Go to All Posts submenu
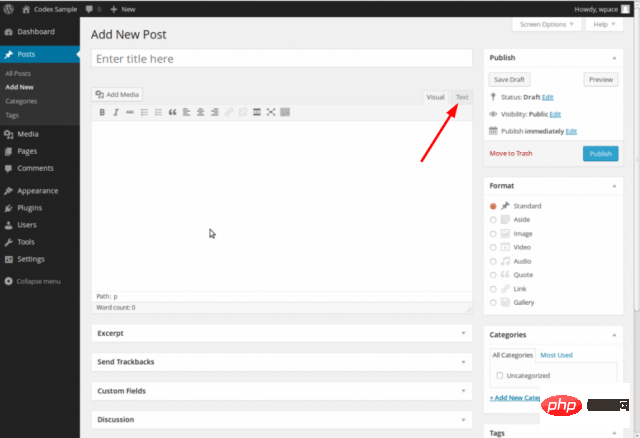Image resolution: width=640 pixels, height=438 pixels. 18,73
